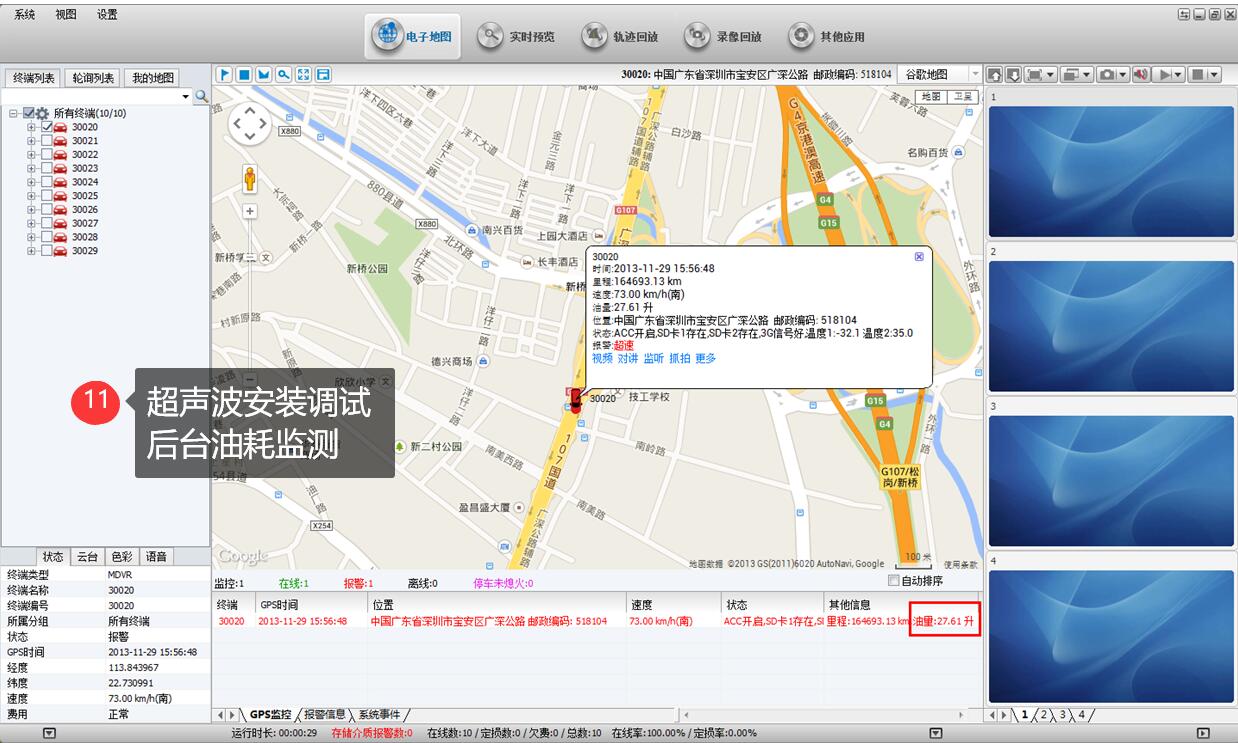
Task: Click the previous page up-arrow icon in video toolbar
Action: 995,75
